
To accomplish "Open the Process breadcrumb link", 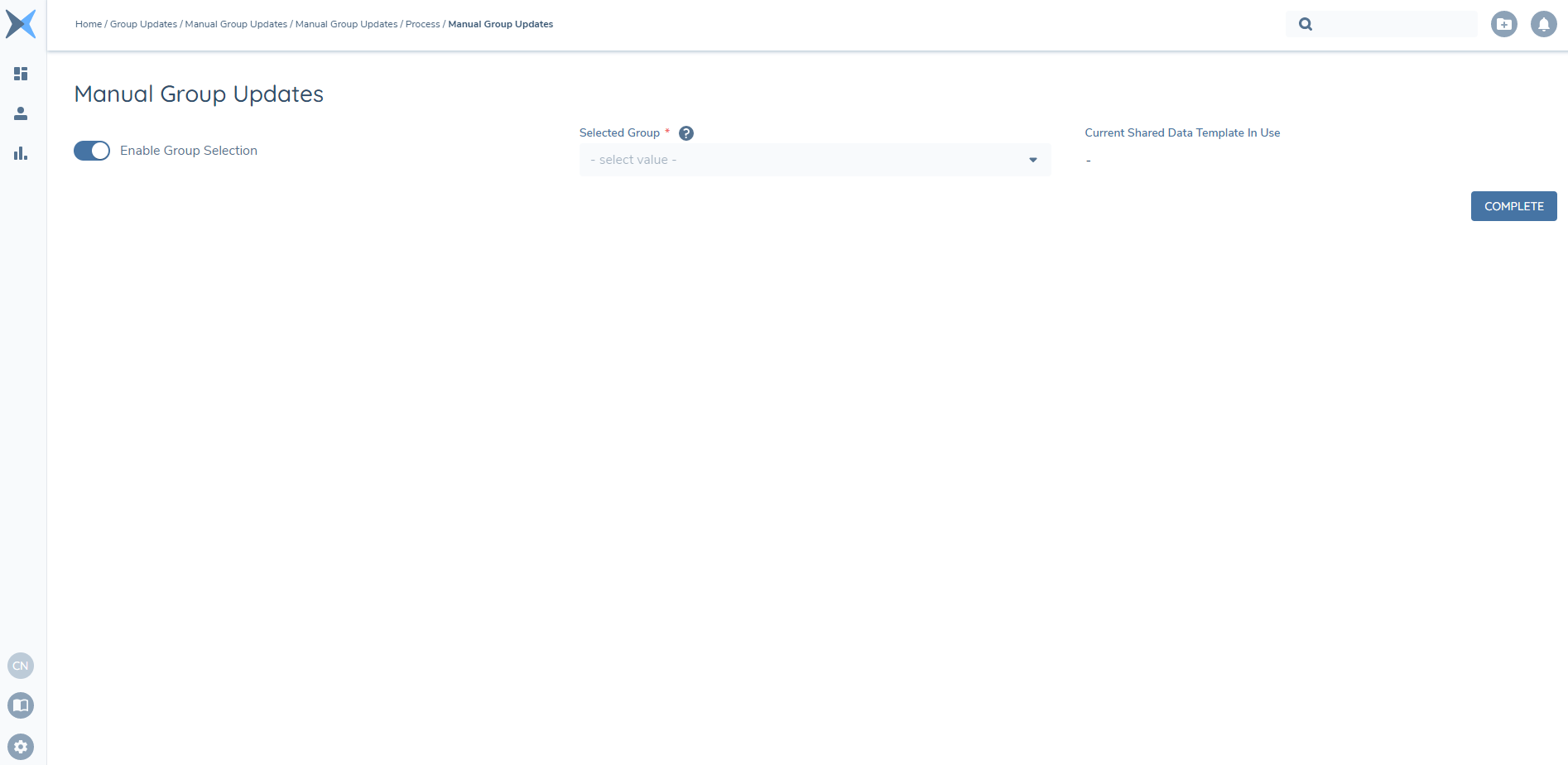I will click(x=422, y=24).
